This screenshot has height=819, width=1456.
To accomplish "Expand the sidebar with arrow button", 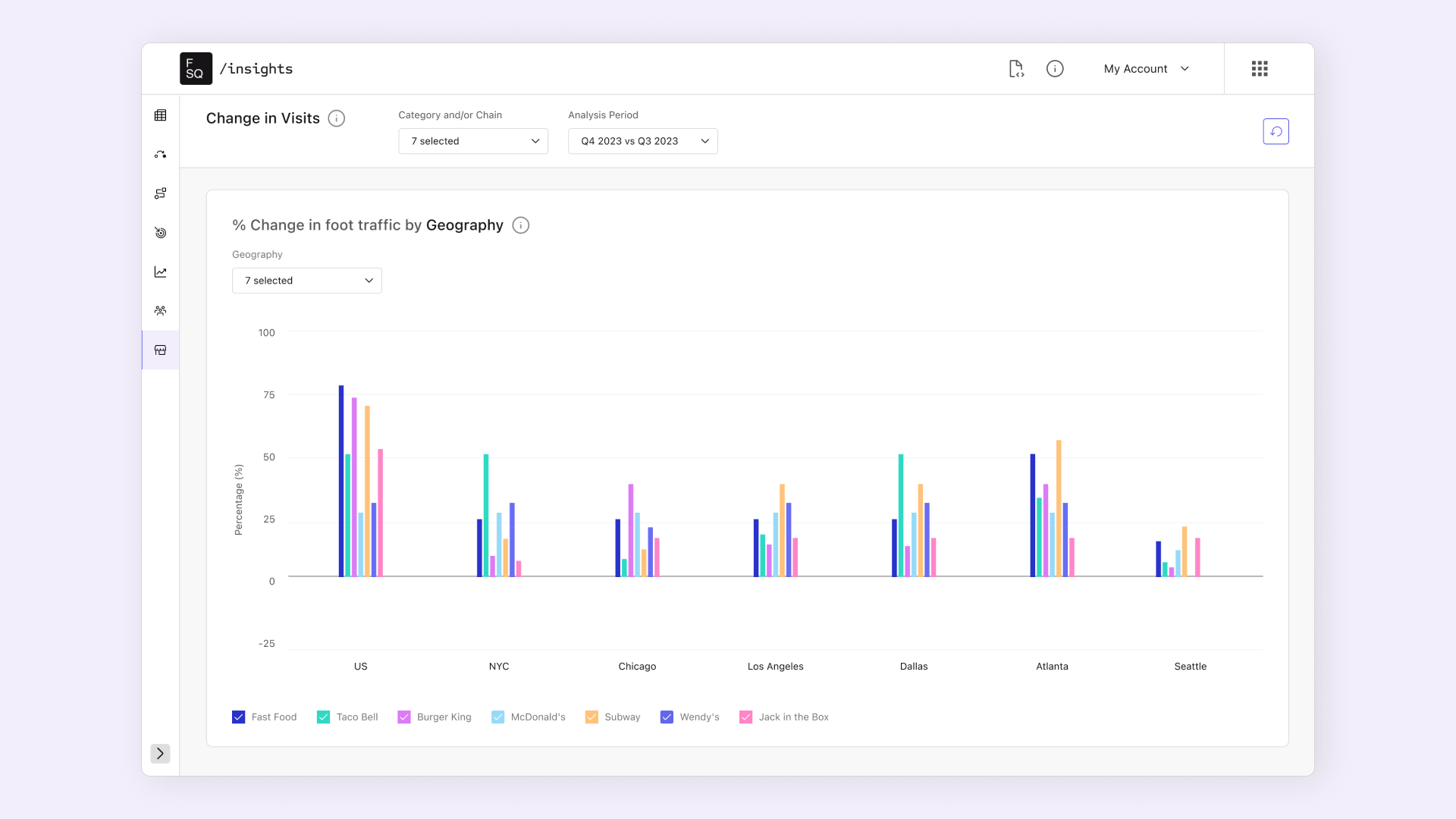I will (160, 753).
